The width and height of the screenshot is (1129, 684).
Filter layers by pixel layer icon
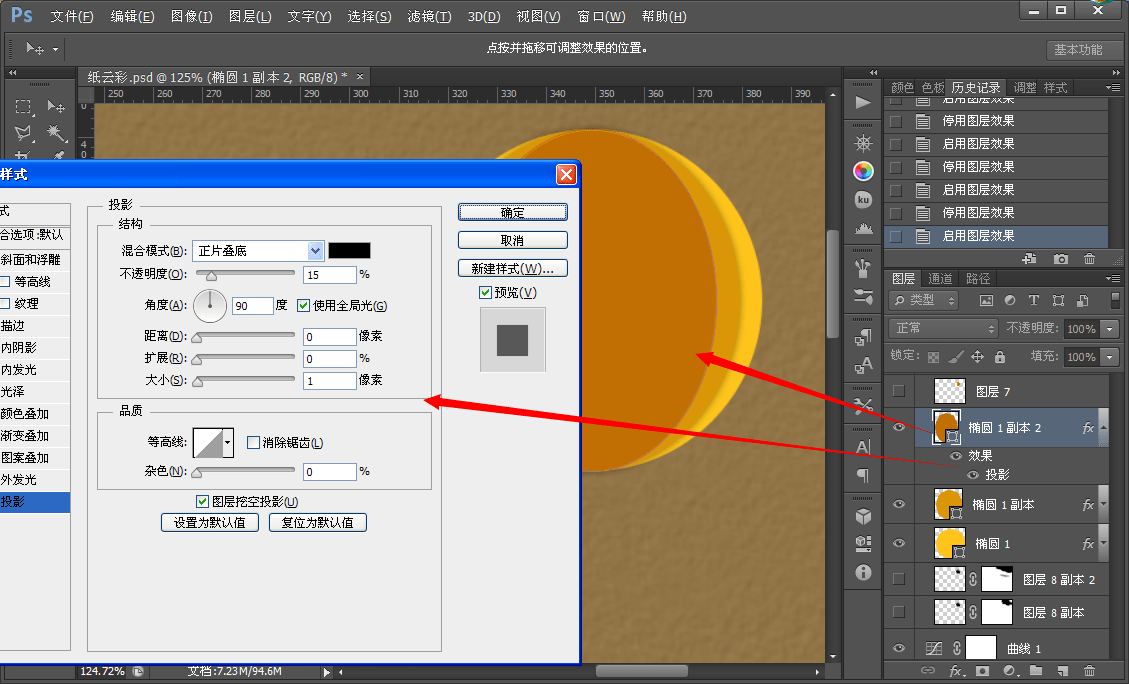(x=986, y=300)
